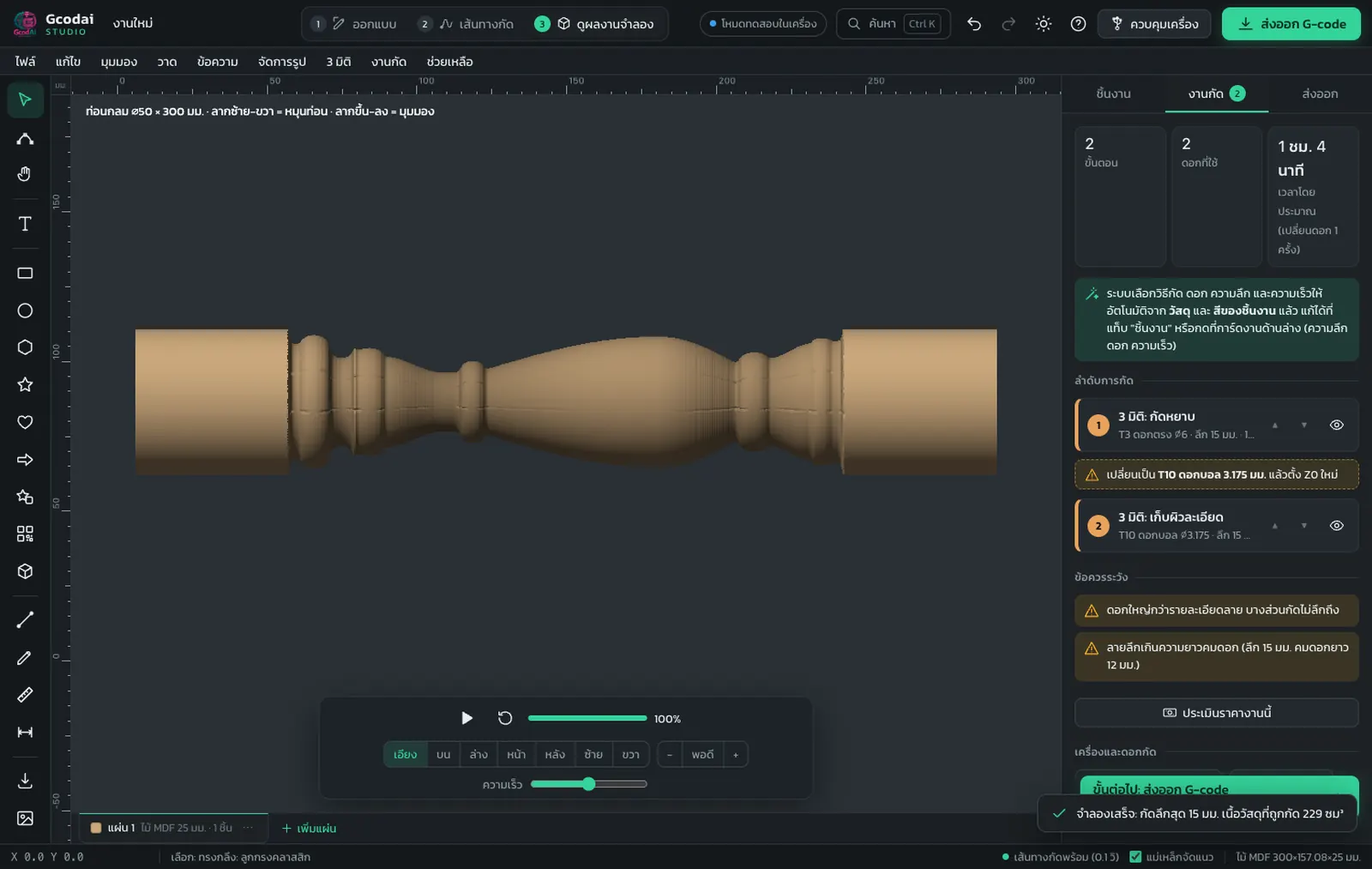
Task: Open the ไฟล์ menu
Action: pos(26,62)
